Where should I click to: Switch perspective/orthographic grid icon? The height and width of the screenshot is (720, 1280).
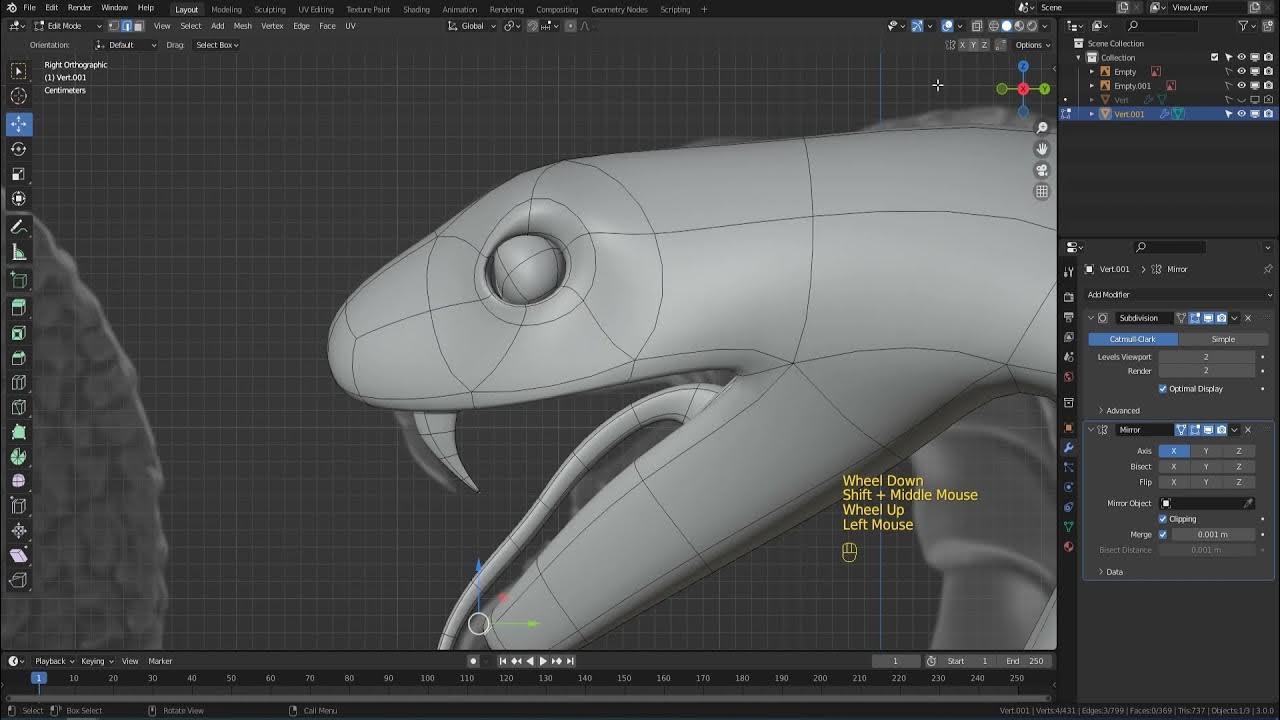click(x=1042, y=191)
